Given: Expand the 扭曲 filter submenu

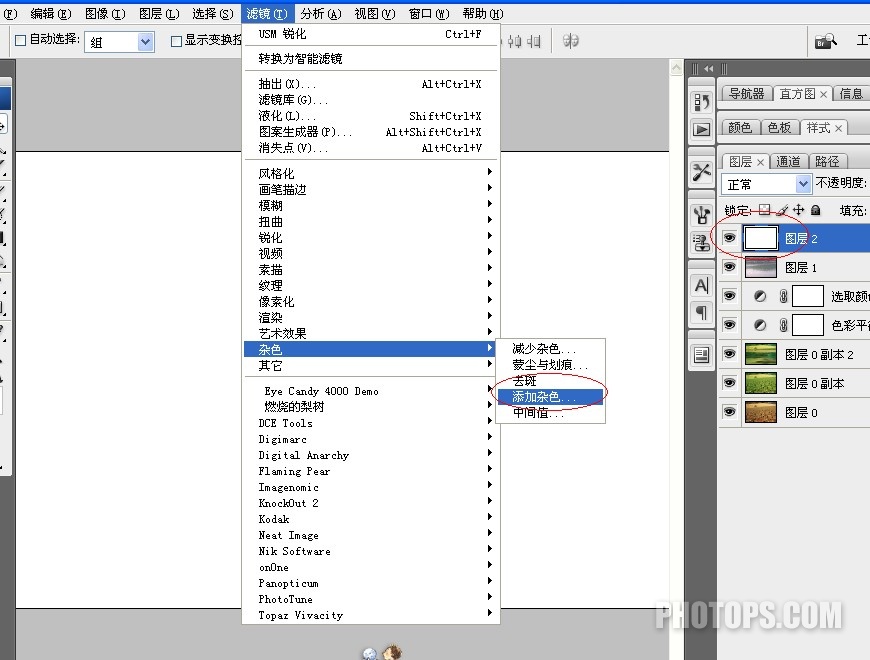Looking at the screenshot, I should click(x=371, y=221).
